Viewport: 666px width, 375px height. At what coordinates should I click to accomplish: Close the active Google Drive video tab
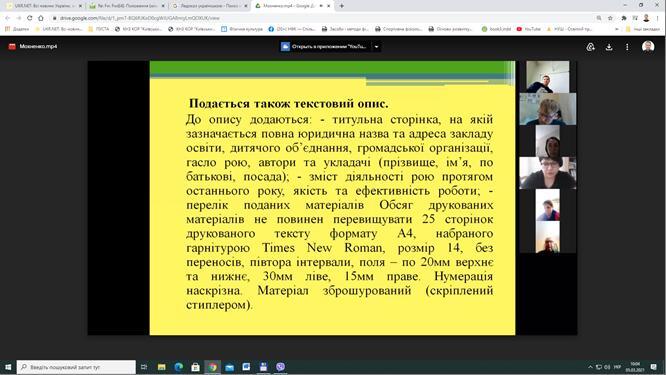328,6
